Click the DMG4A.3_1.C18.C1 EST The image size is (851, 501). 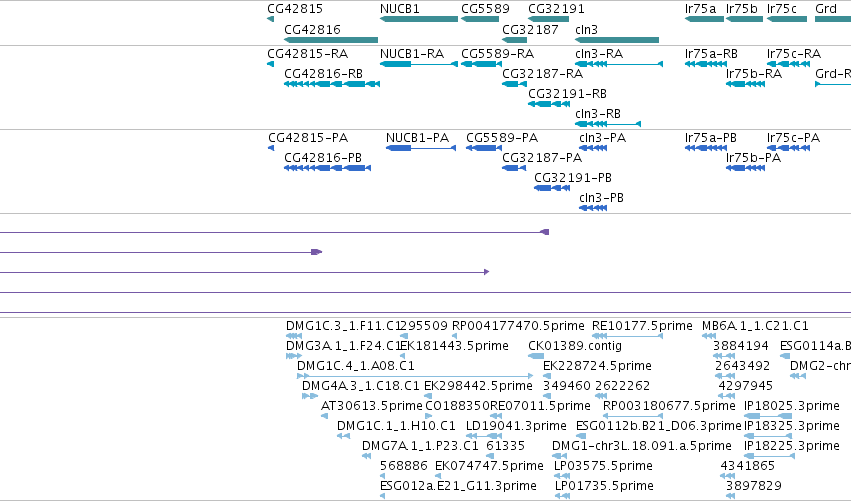click(310, 396)
